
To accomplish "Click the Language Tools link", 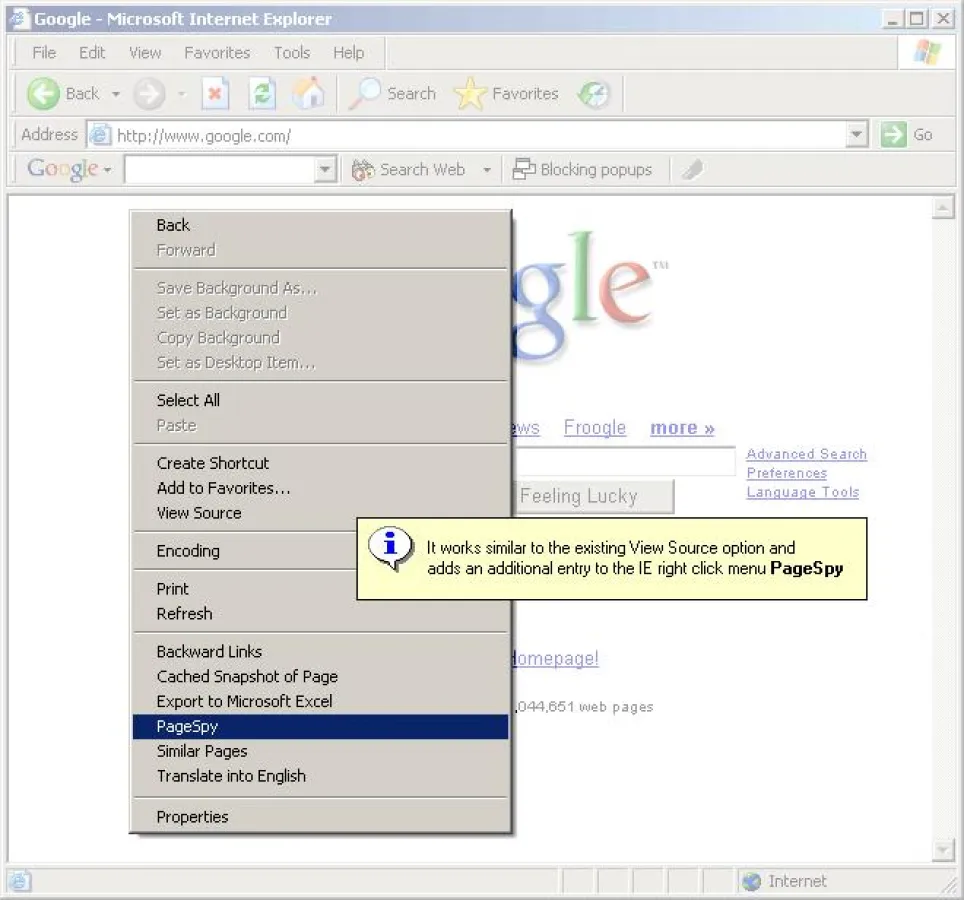I will (802, 492).
